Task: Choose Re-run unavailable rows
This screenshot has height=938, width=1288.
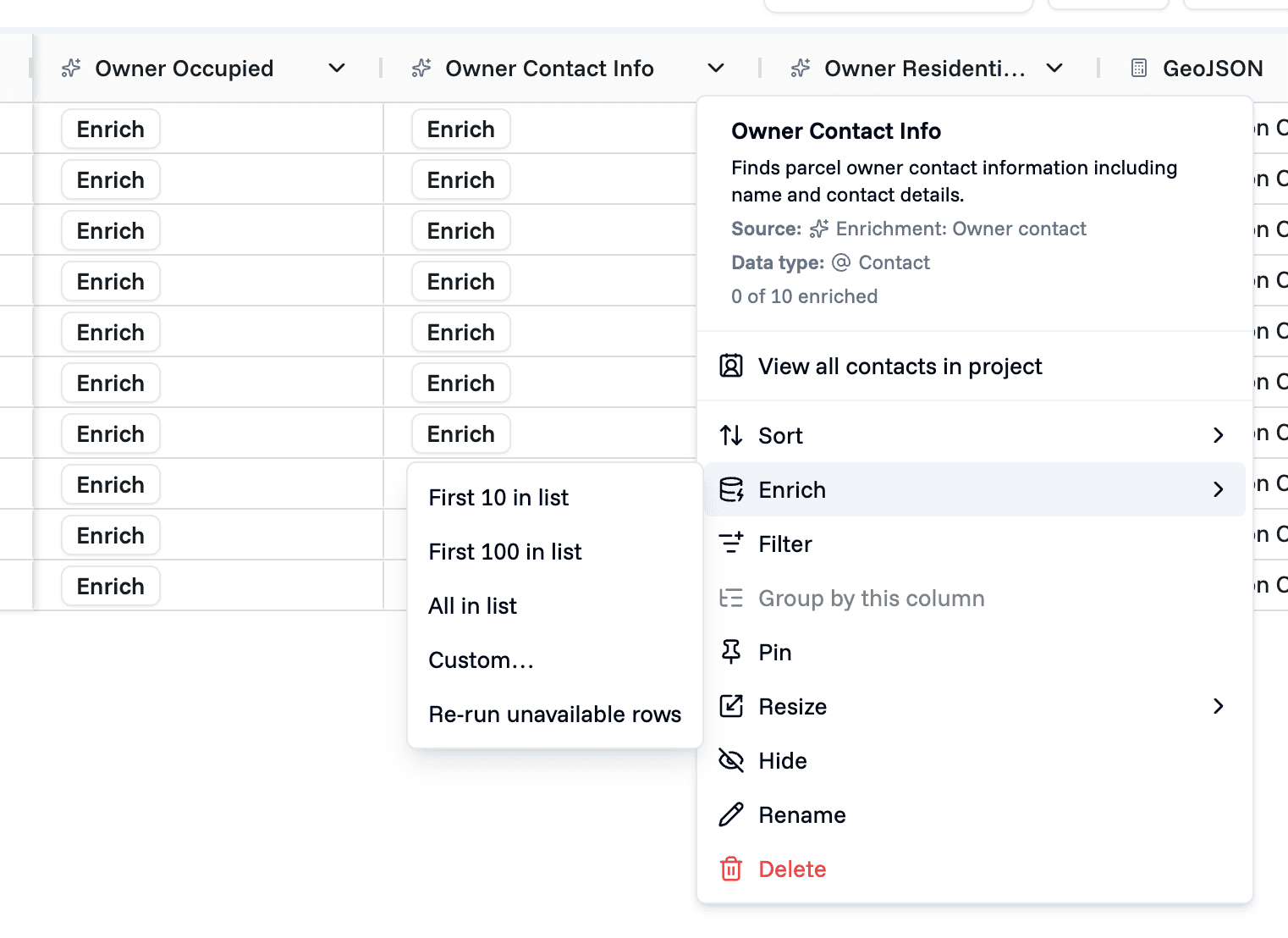Action: click(x=555, y=715)
